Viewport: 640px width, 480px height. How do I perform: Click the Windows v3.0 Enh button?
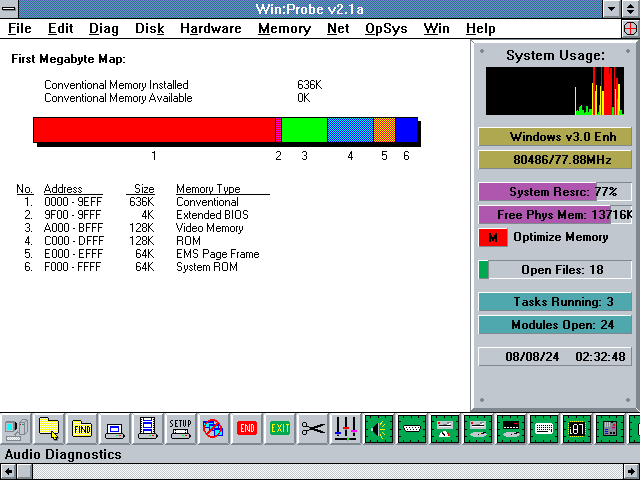click(x=555, y=137)
